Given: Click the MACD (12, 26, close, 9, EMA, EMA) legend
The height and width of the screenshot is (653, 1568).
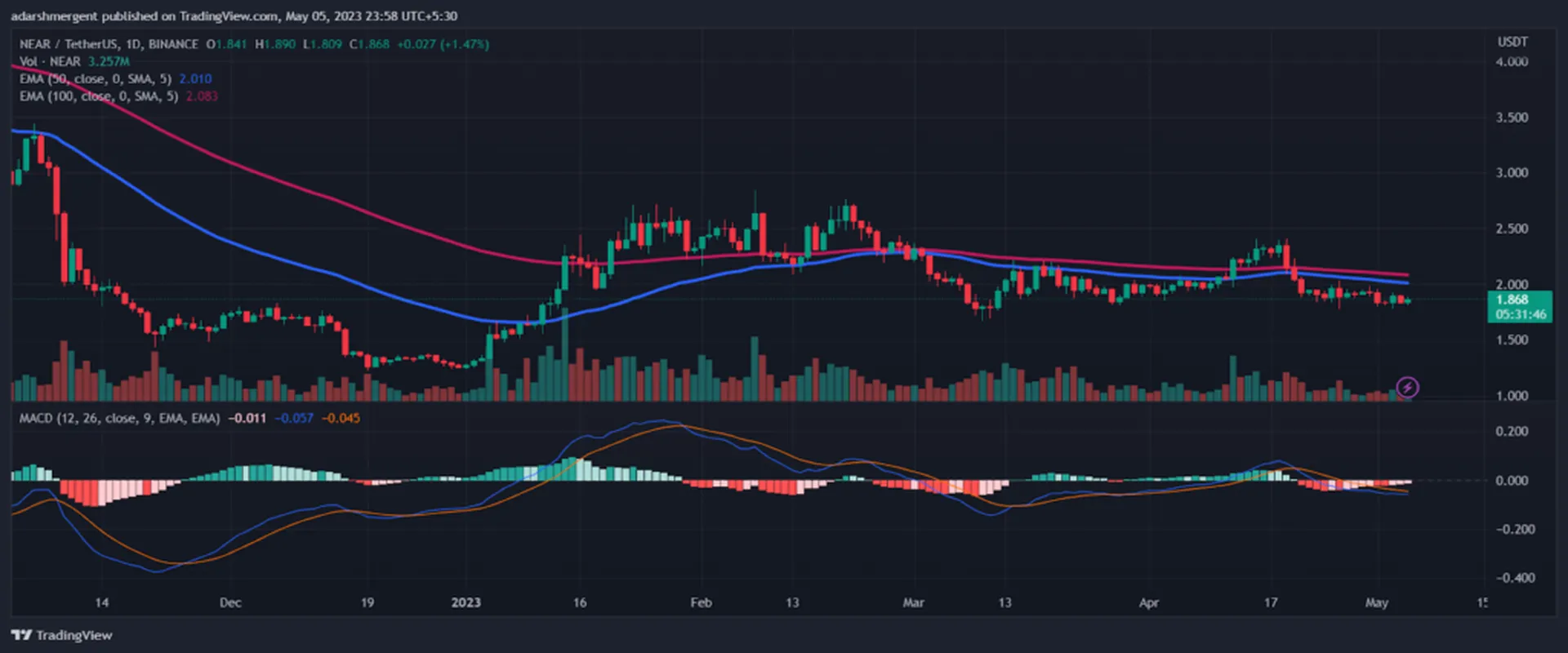Looking at the screenshot, I should coord(119,418).
